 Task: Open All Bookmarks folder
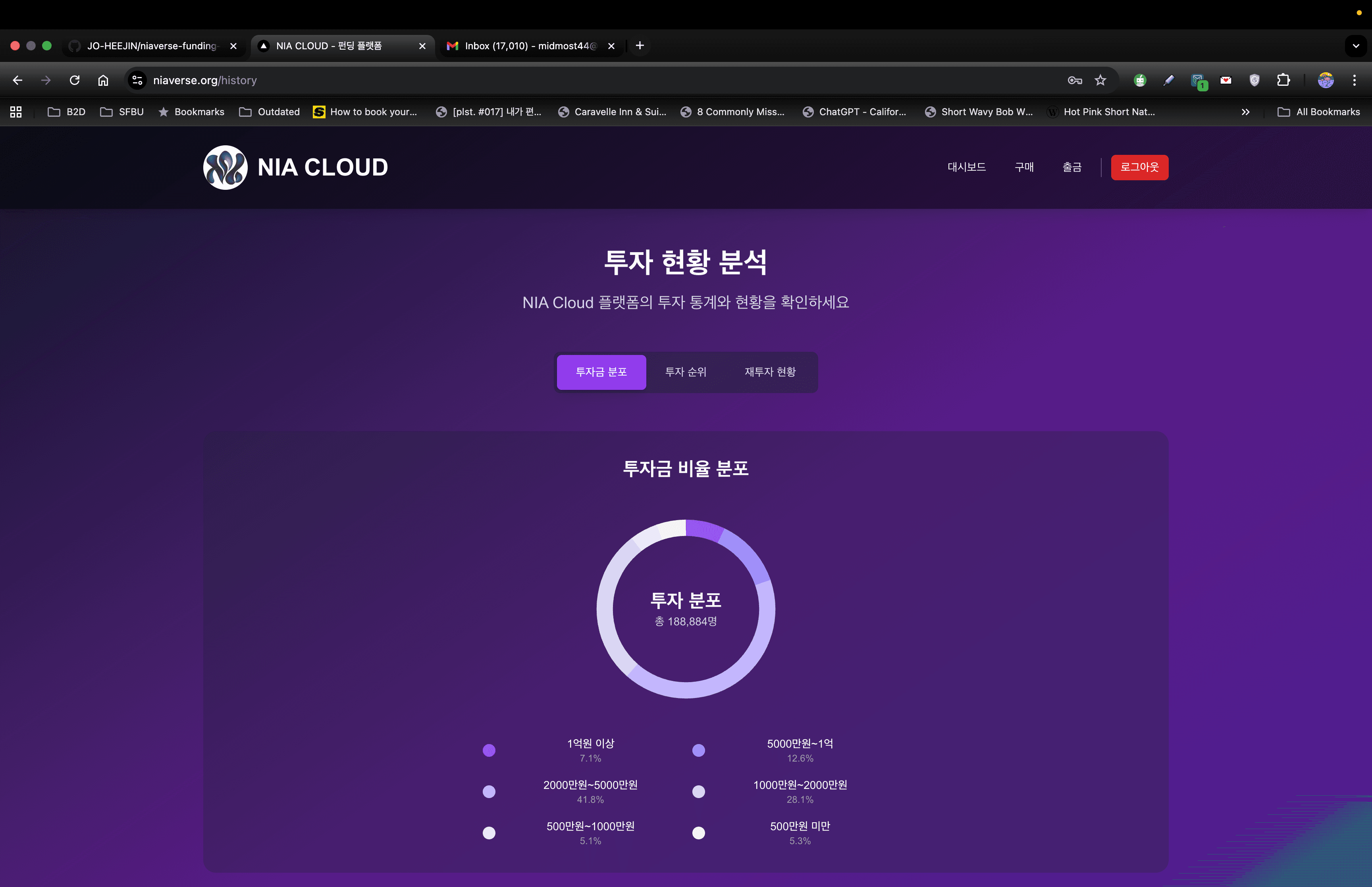pos(1320,112)
